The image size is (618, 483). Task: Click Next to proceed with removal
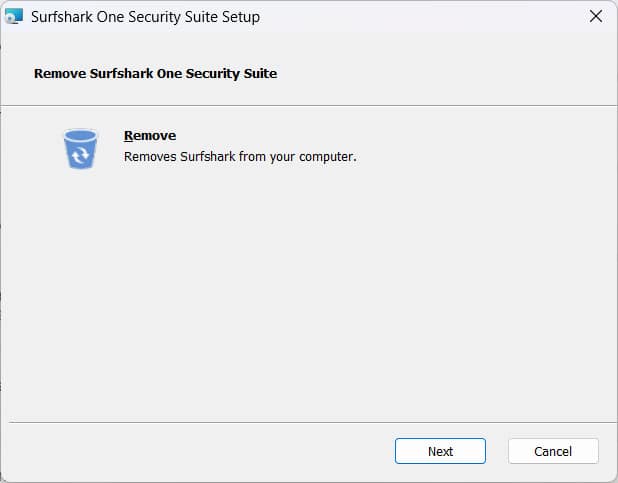click(x=440, y=451)
